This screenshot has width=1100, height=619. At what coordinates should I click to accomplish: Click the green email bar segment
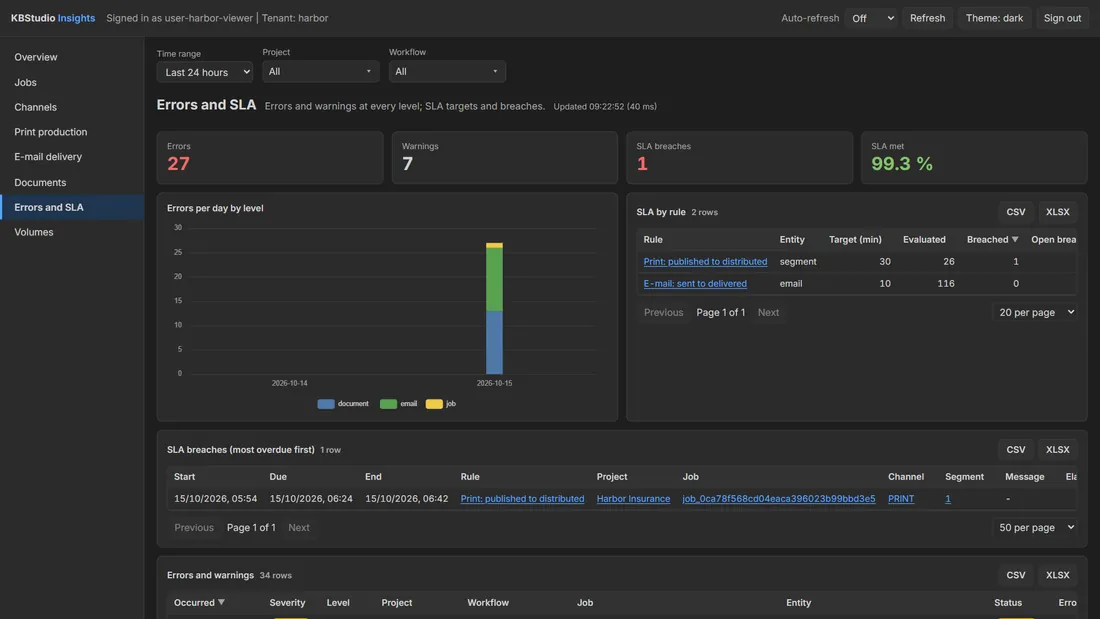494,279
